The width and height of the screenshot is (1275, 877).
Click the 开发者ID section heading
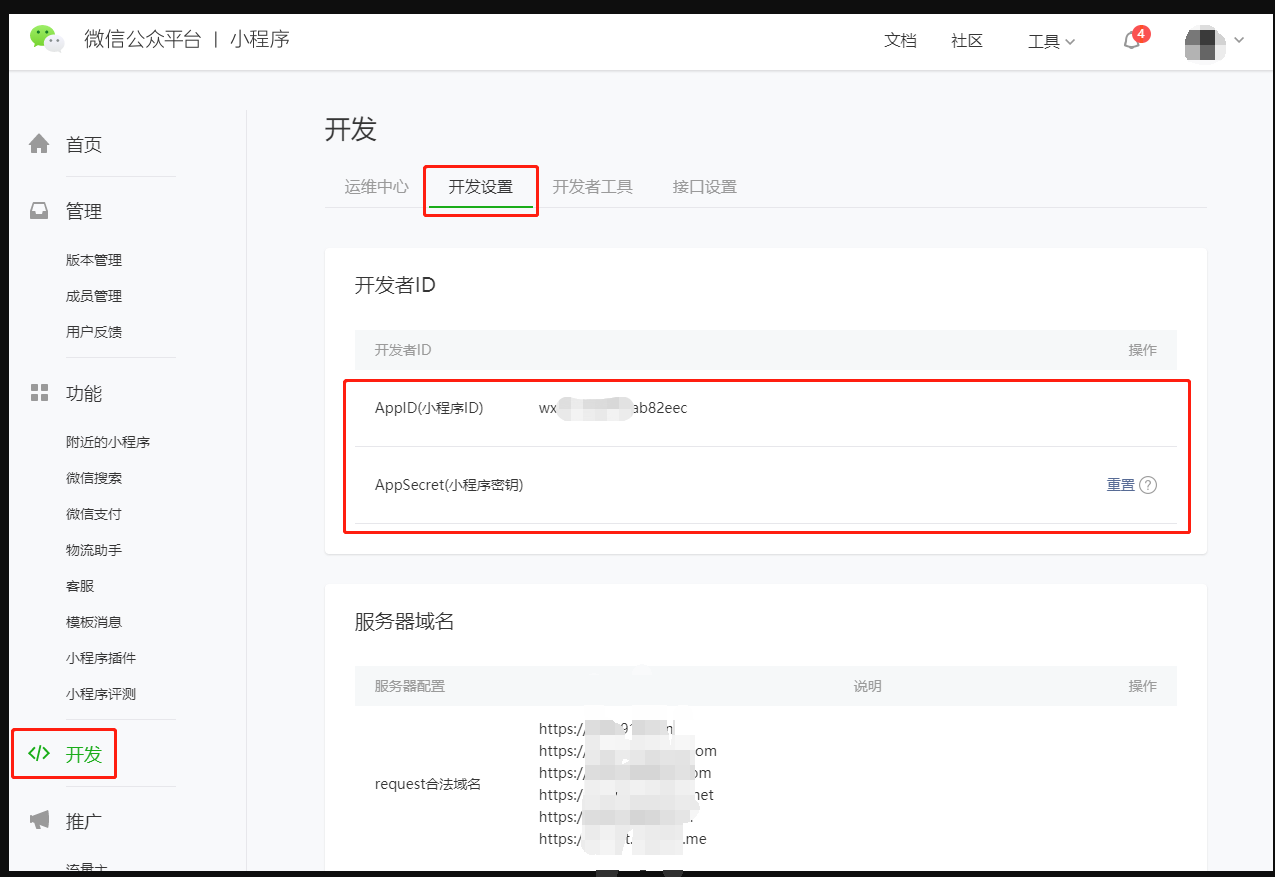[x=396, y=285]
